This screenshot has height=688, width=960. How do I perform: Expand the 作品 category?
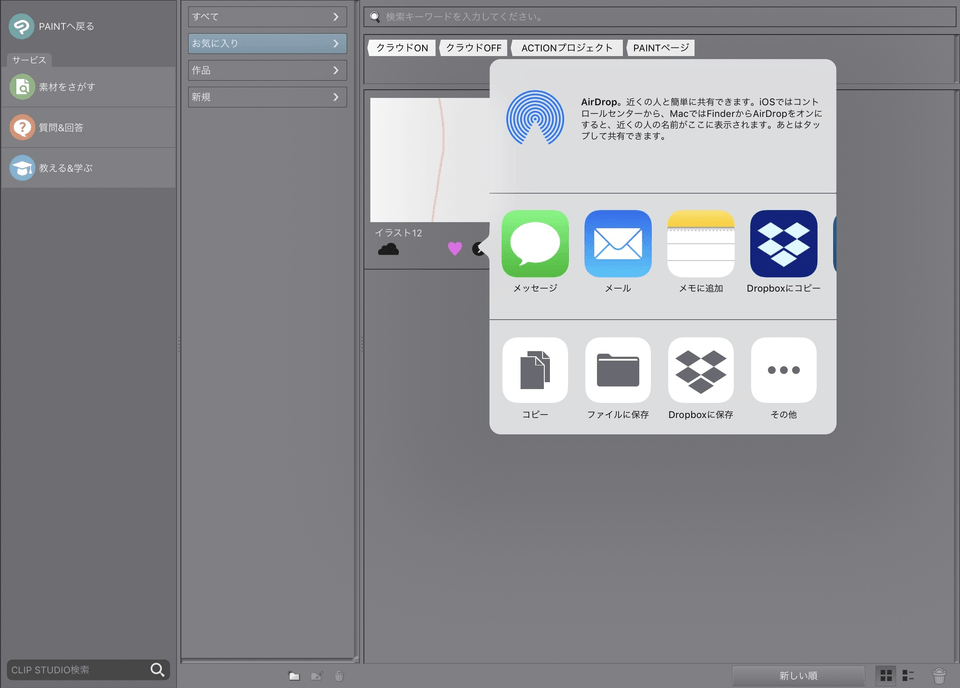coord(267,70)
